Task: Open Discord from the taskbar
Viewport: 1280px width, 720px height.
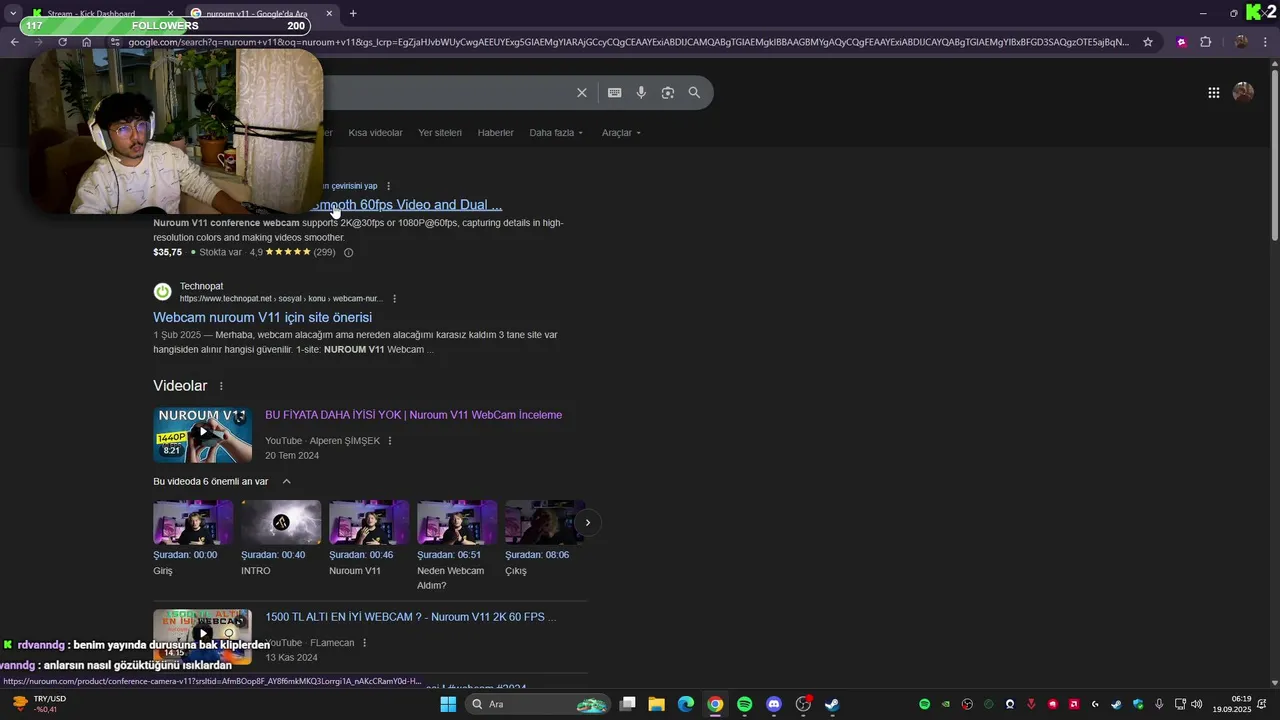Action: tap(773, 704)
